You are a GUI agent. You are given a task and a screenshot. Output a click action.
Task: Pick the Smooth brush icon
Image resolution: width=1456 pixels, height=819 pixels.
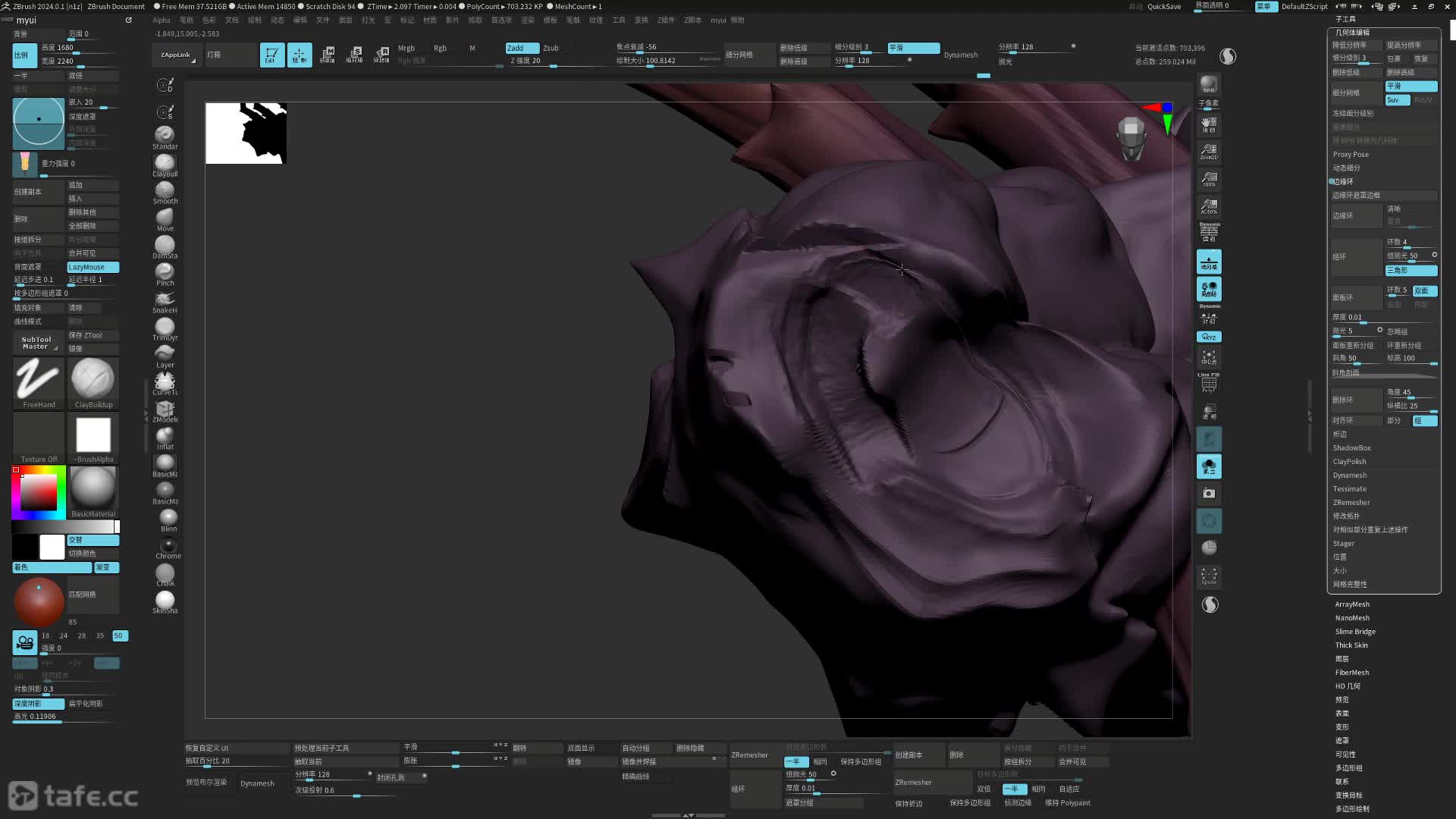point(165,190)
